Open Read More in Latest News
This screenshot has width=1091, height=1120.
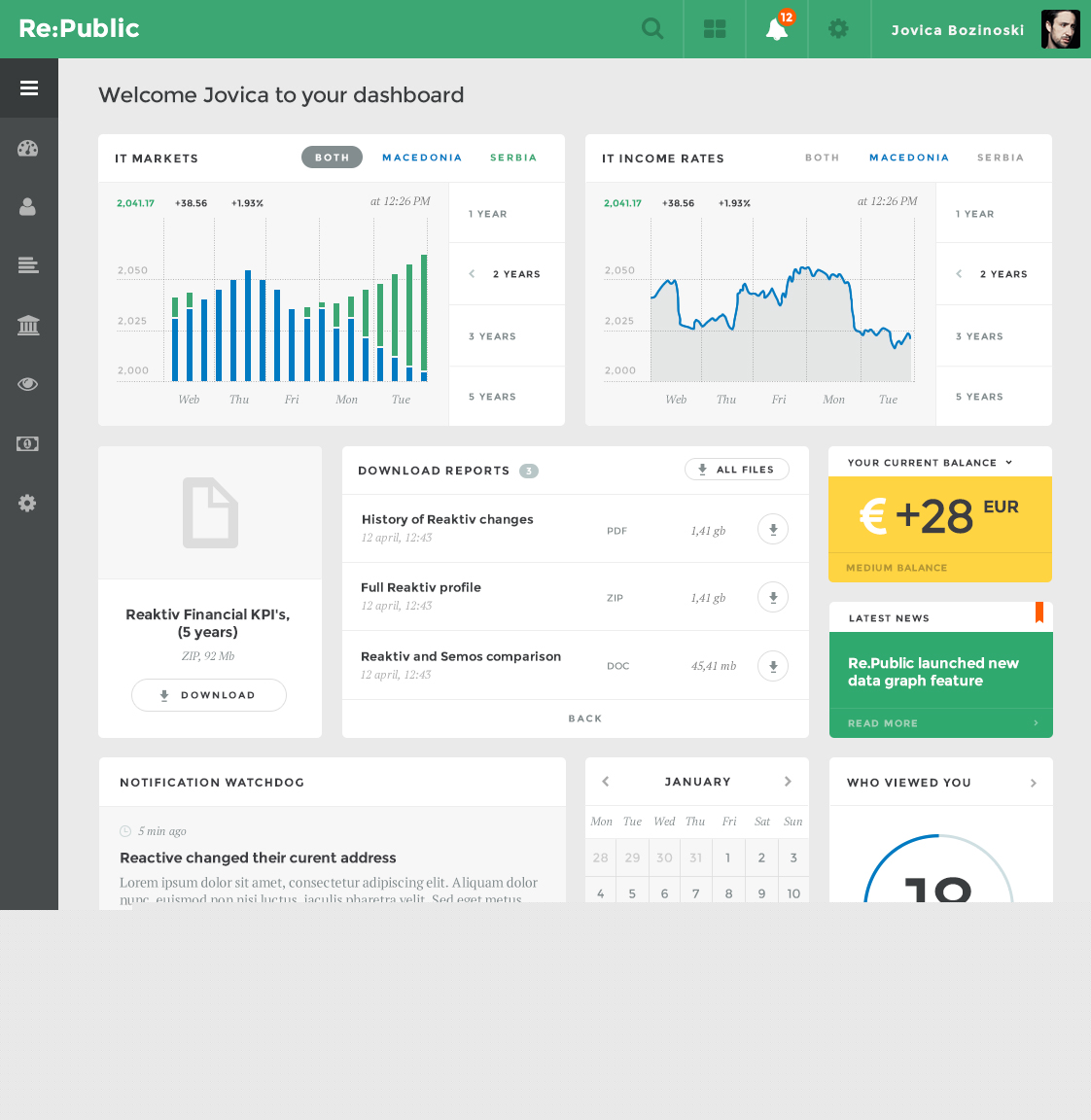[x=883, y=723]
